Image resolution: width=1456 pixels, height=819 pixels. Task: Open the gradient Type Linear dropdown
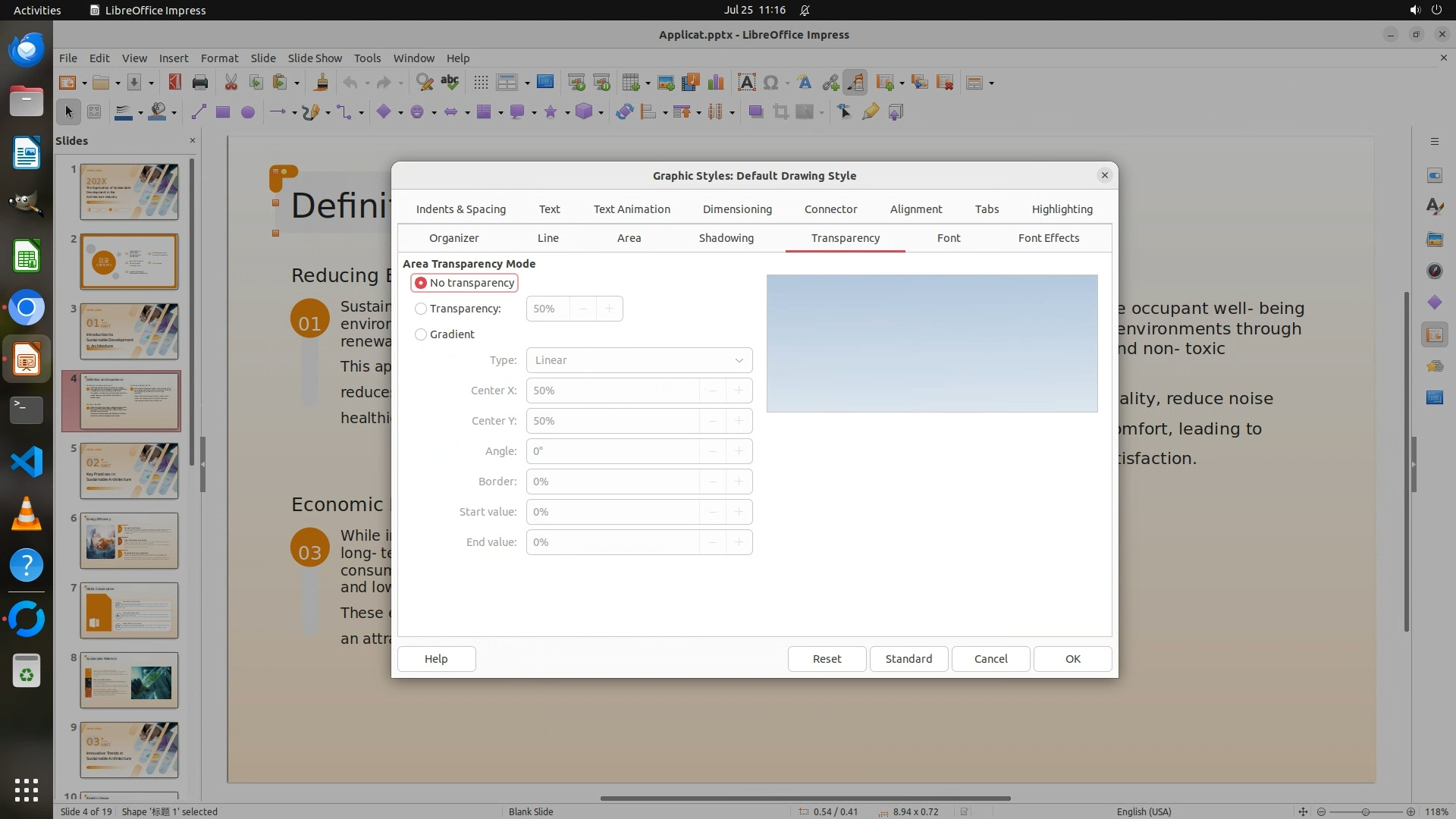coord(639,360)
